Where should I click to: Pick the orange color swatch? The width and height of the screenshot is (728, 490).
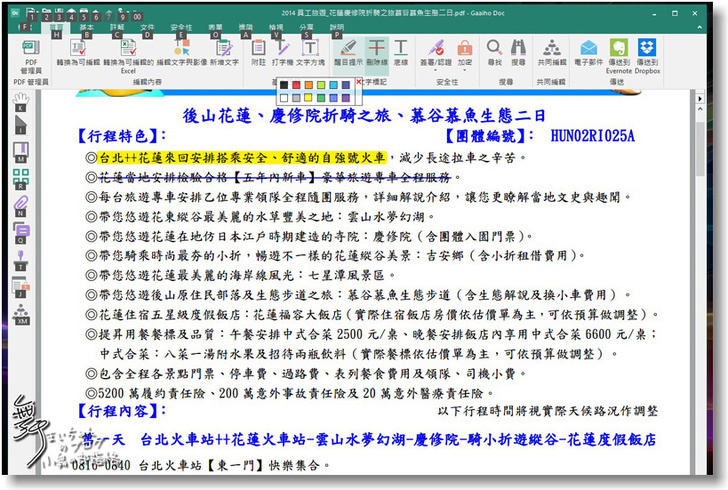pos(309,85)
